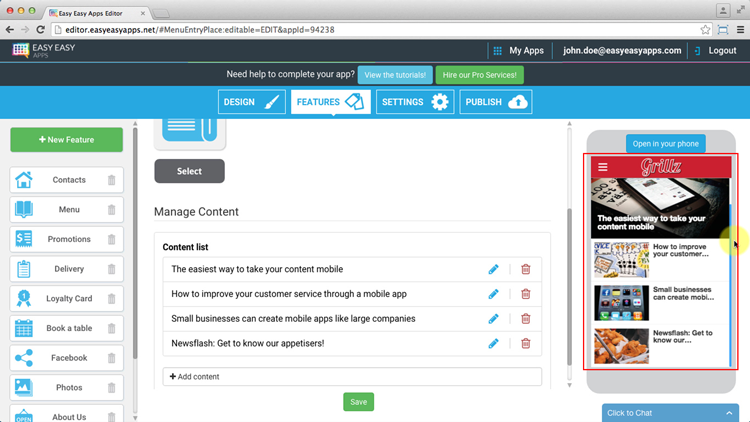The image size is (750, 422).
Task: Delete the Photos feature with its trash icon
Action: [111, 388]
